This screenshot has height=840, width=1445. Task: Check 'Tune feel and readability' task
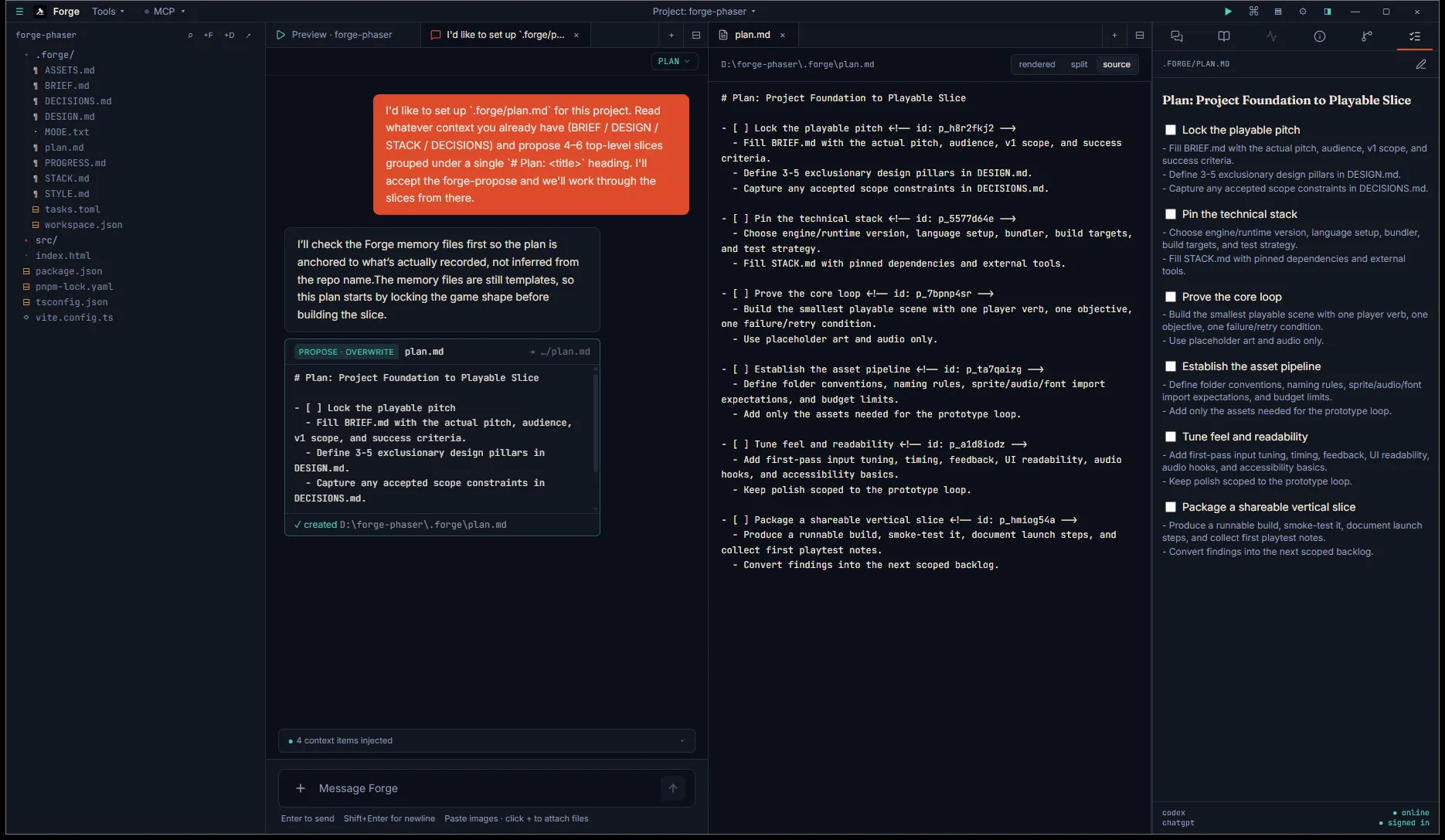[x=1171, y=437]
